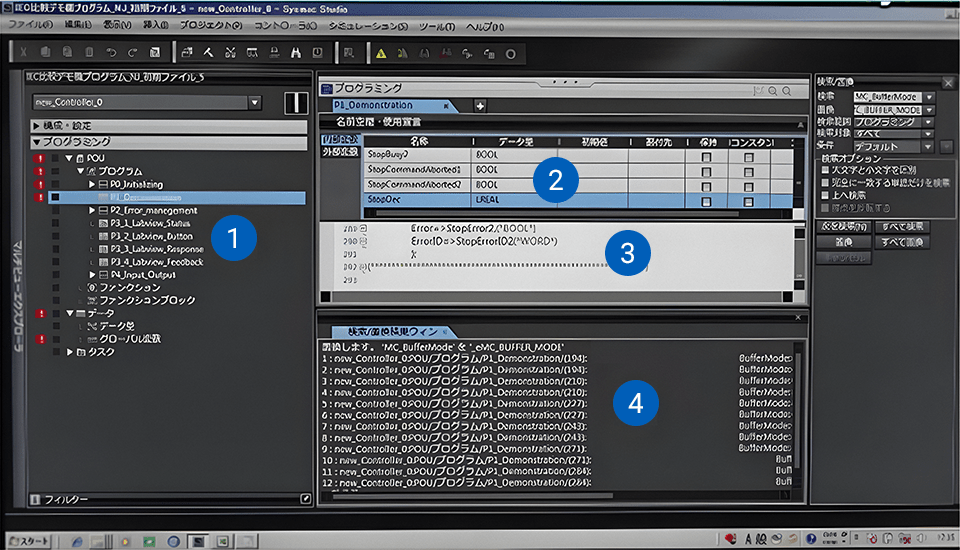Expand the P2_Error_management node
960x550 pixels.
coord(92,210)
